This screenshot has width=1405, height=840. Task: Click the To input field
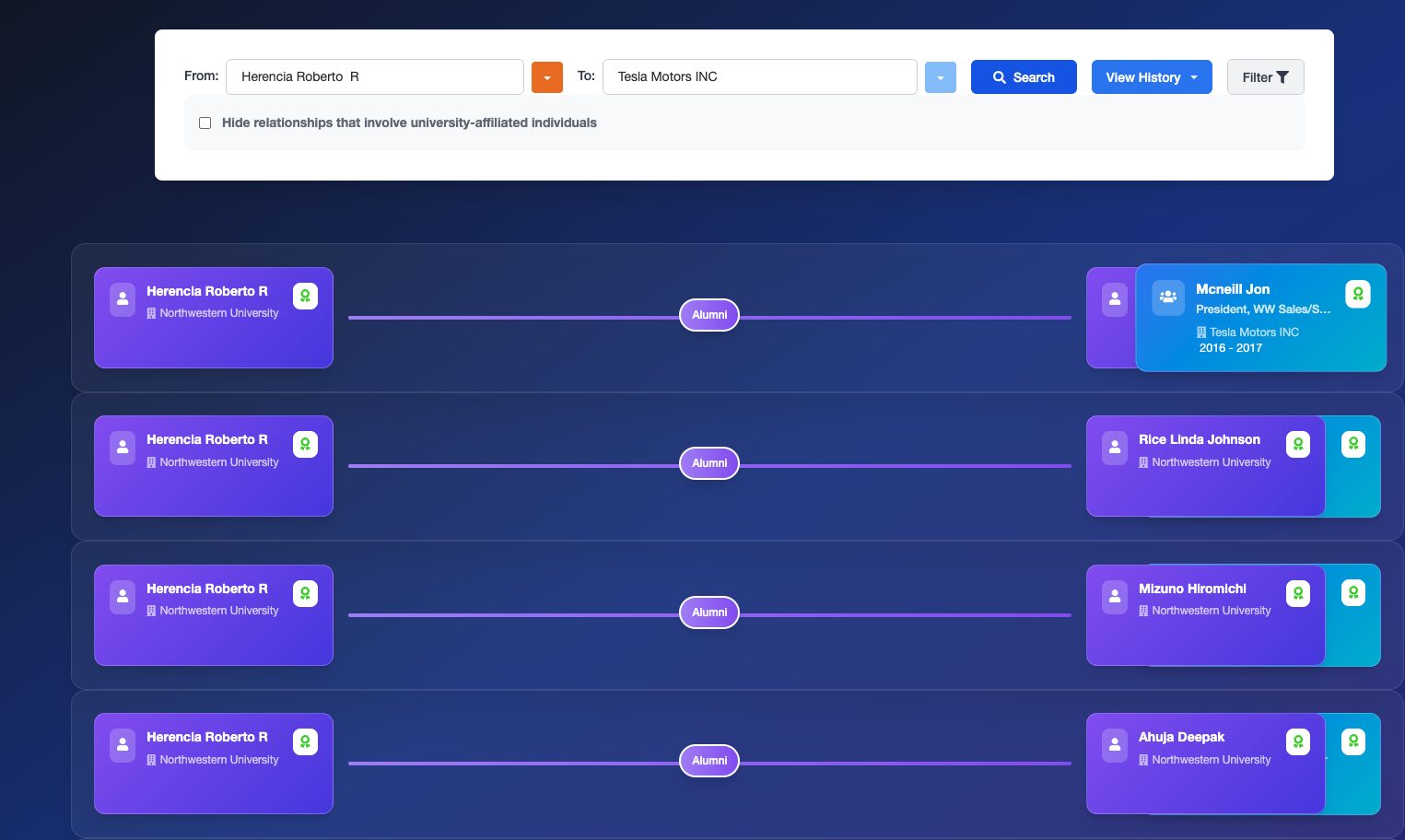760,76
